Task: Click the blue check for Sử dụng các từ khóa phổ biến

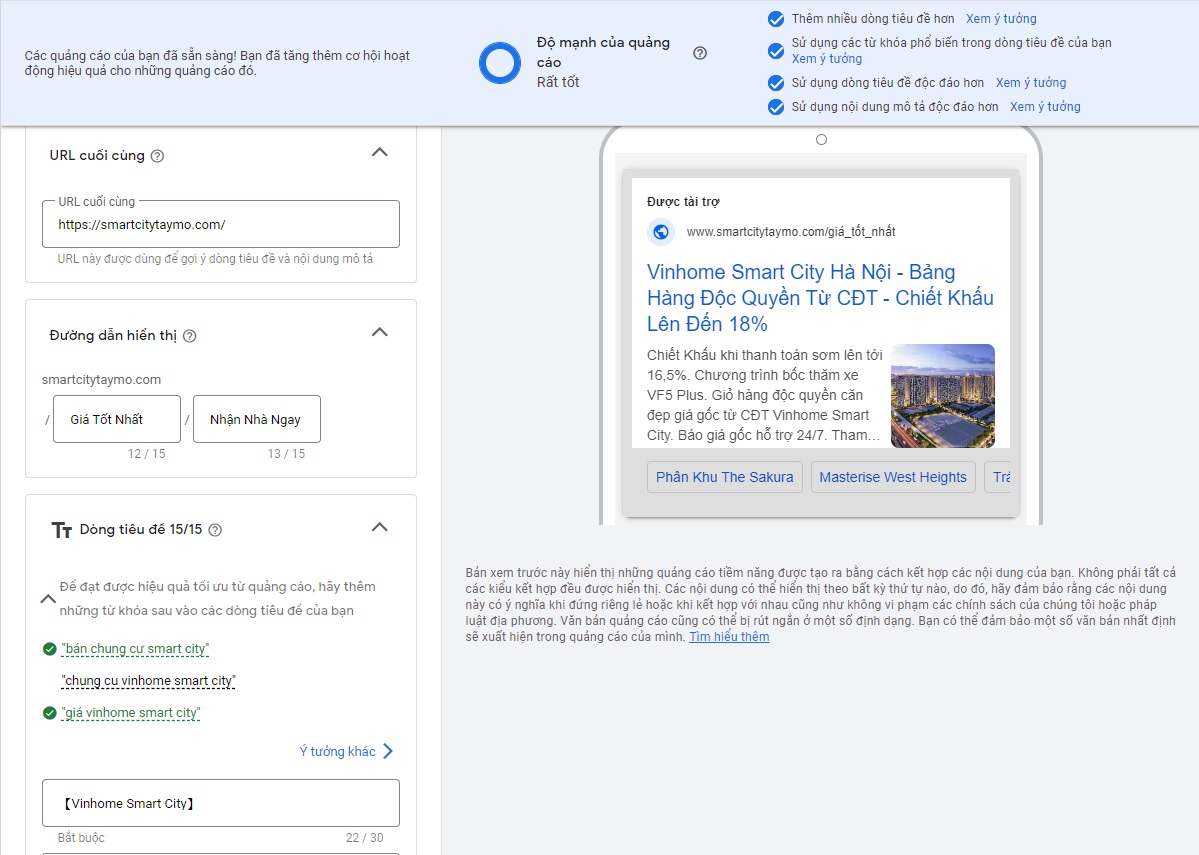Action: (775, 50)
